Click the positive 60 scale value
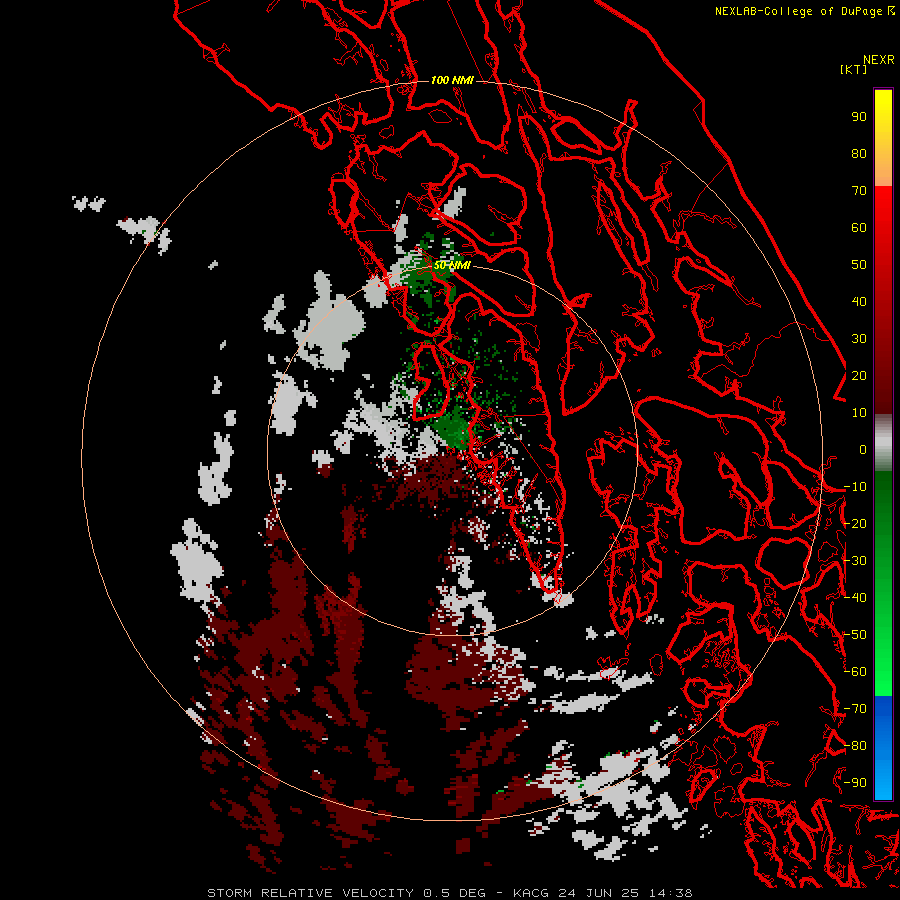 (x=859, y=228)
